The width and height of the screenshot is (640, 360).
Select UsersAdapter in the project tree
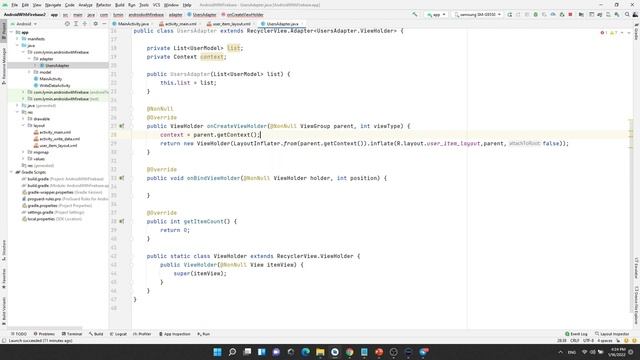coord(57,66)
